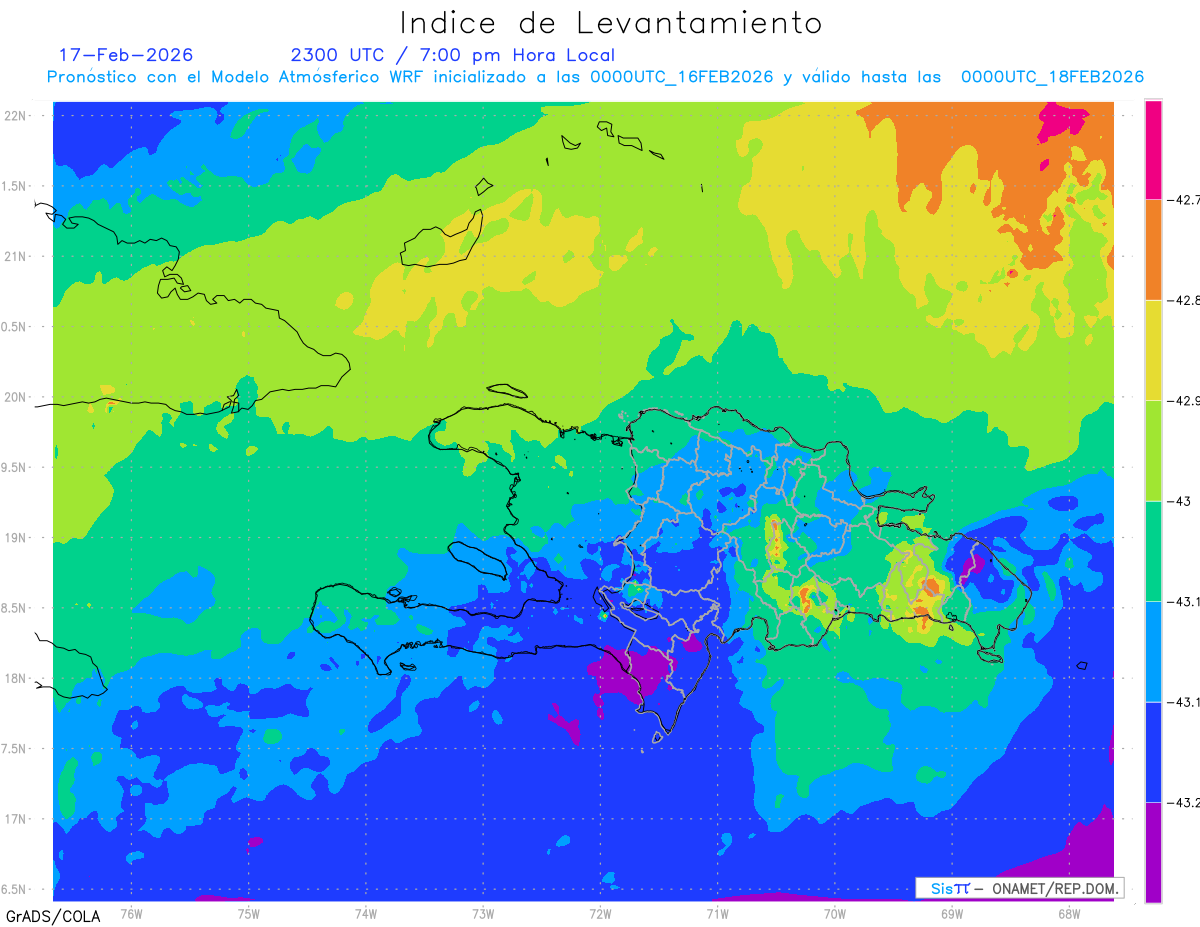Click "2300 UTC / 7:00 pm Hora Local"
The height and width of the screenshot is (927, 1200).
[452, 55]
